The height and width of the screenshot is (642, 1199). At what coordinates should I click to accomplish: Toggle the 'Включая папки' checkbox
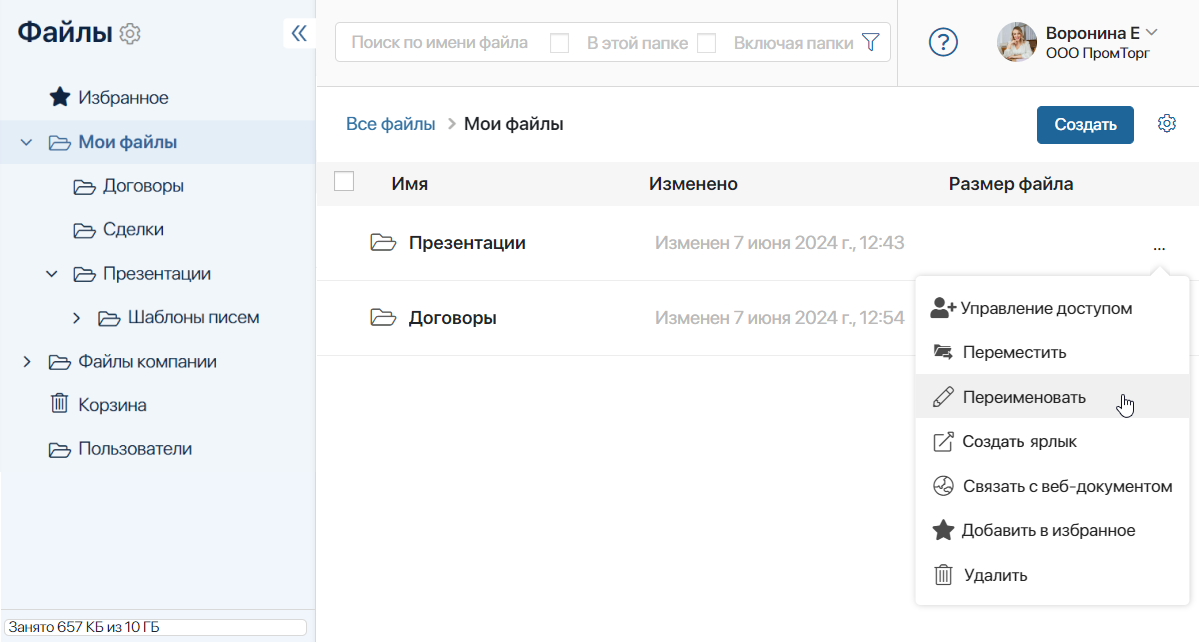click(707, 43)
